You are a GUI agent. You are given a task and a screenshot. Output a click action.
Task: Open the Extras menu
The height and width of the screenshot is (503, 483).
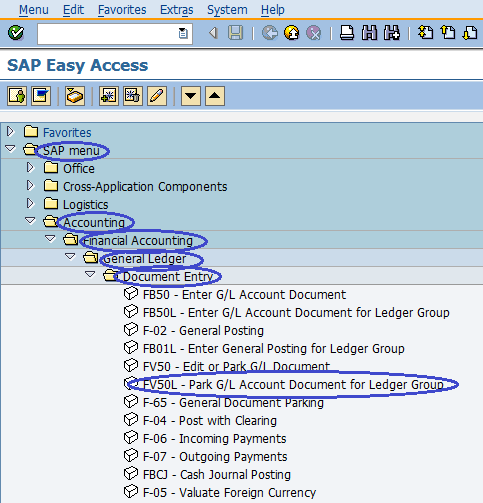177,10
